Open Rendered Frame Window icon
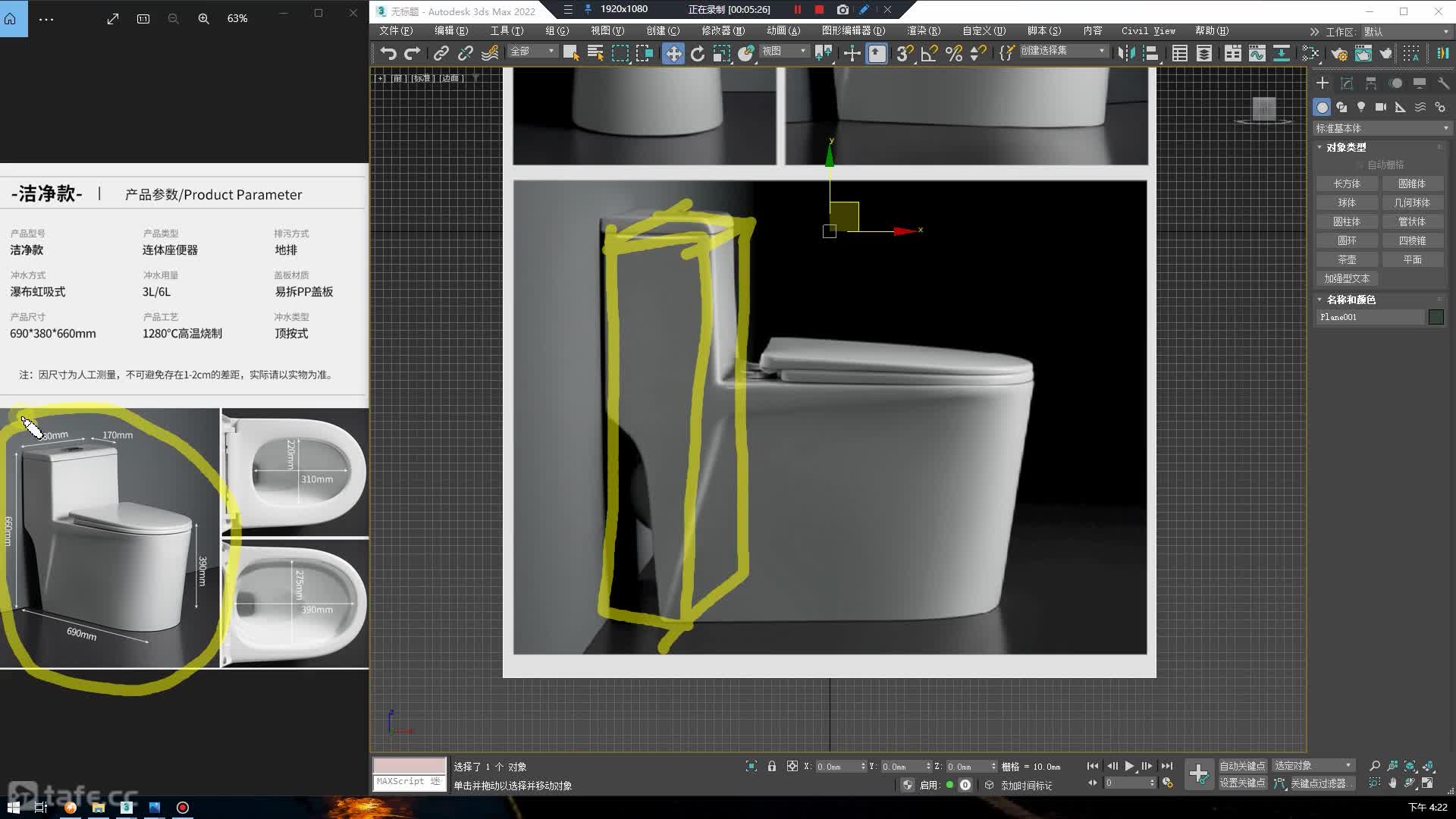The image size is (1456, 819). (1363, 53)
